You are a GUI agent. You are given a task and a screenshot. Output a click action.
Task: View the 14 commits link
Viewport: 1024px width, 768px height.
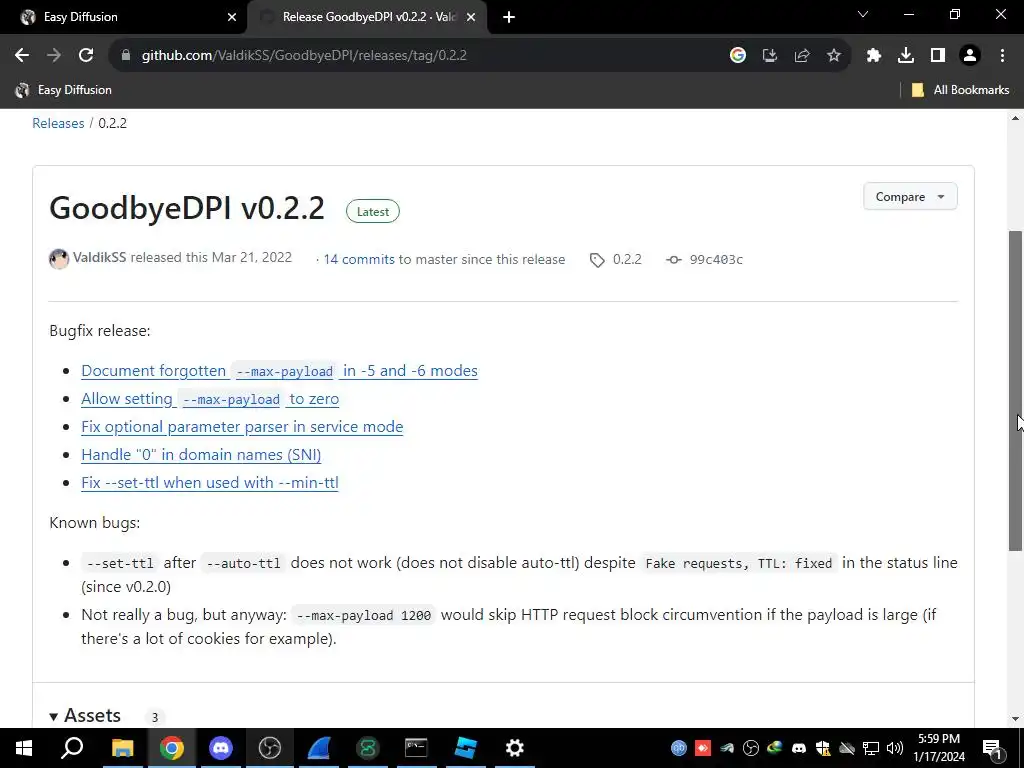point(359,259)
